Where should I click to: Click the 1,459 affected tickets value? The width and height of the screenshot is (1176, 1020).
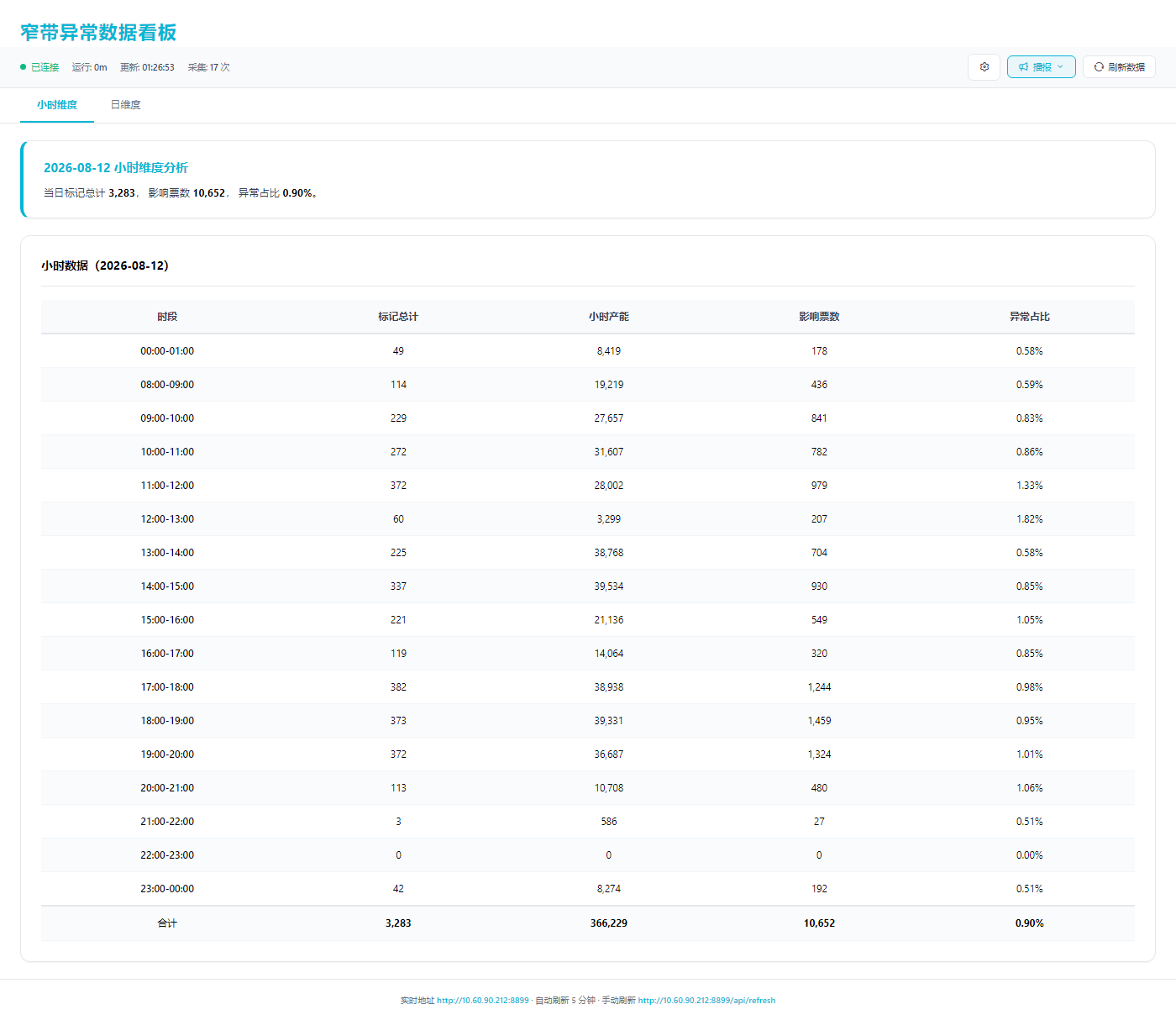click(x=819, y=721)
